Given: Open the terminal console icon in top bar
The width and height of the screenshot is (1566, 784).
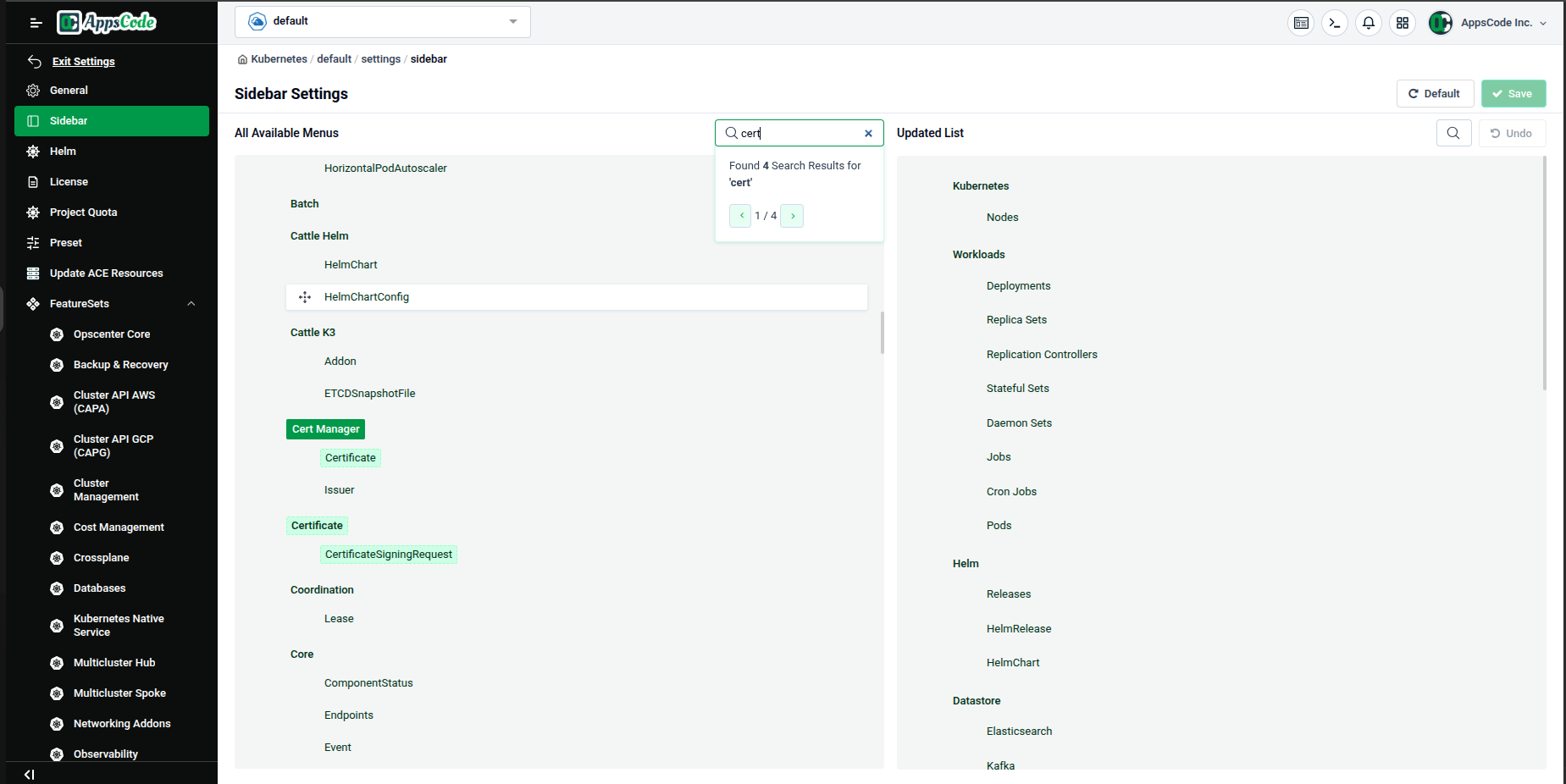Looking at the screenshot, I should tap(1335, 23).
